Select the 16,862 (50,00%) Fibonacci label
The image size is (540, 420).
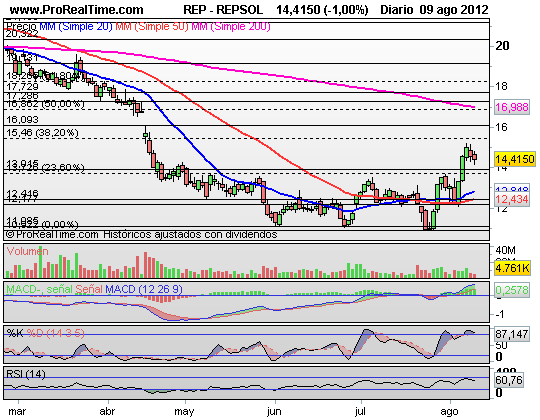[x=45, y=104]
